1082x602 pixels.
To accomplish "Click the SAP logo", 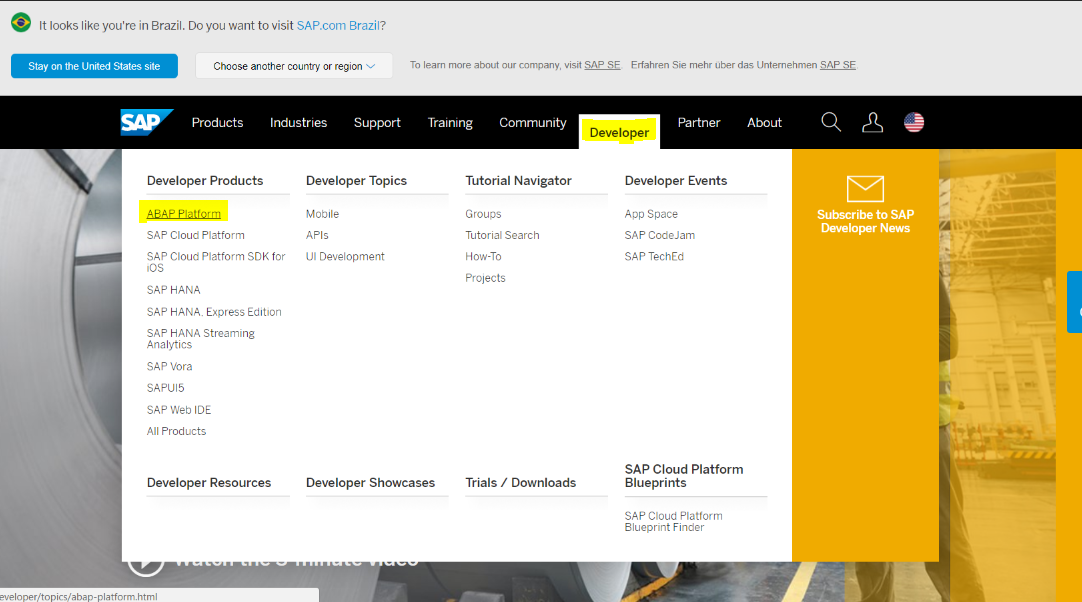I will 146,122.
